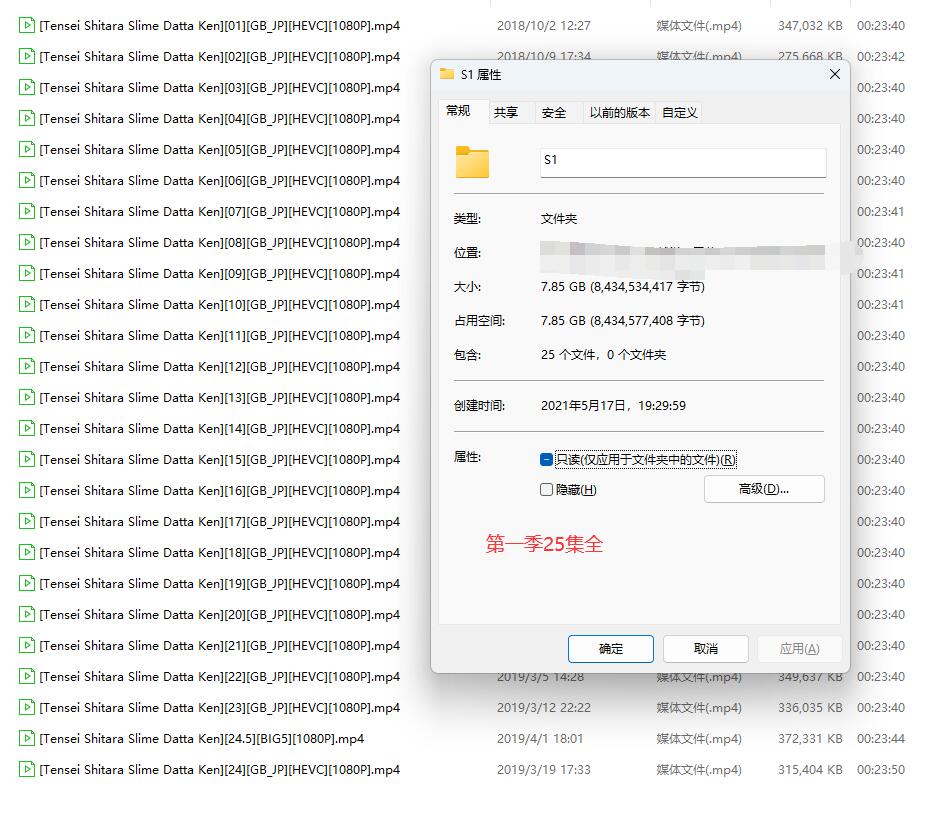Screen dimensions: 931x813
Task: Click the video icon of episode [05] file
Action: (27, 150)
